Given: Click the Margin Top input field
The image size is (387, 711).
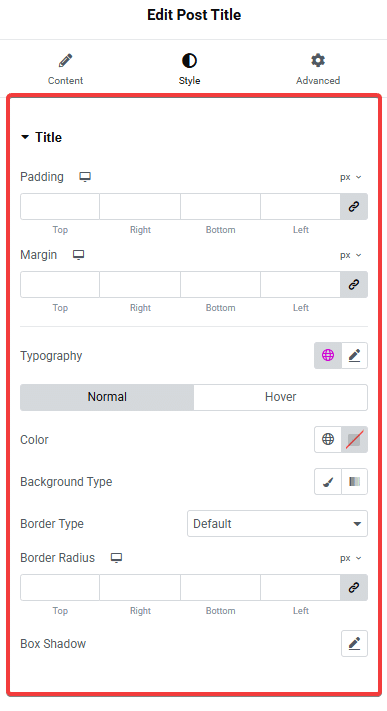Looking at the screenshot, I should click(x=60, y=284).
